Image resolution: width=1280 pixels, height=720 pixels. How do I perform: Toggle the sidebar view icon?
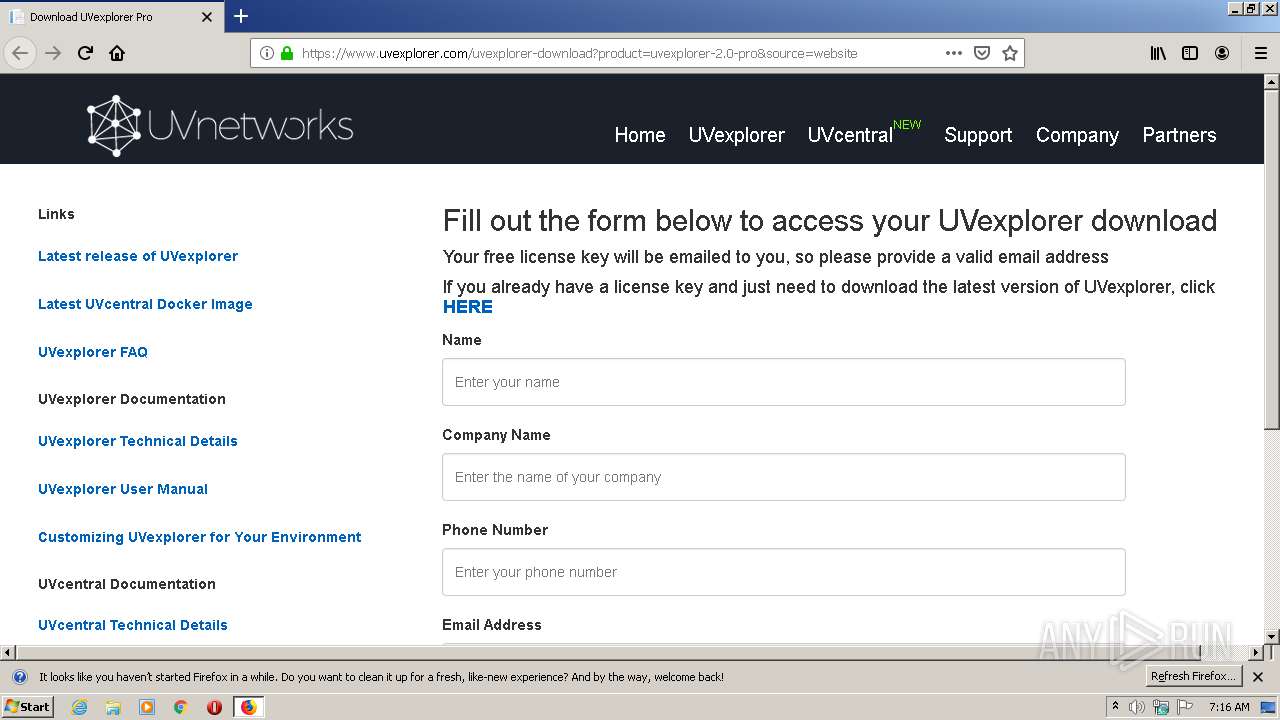[x=1190, y=53]
